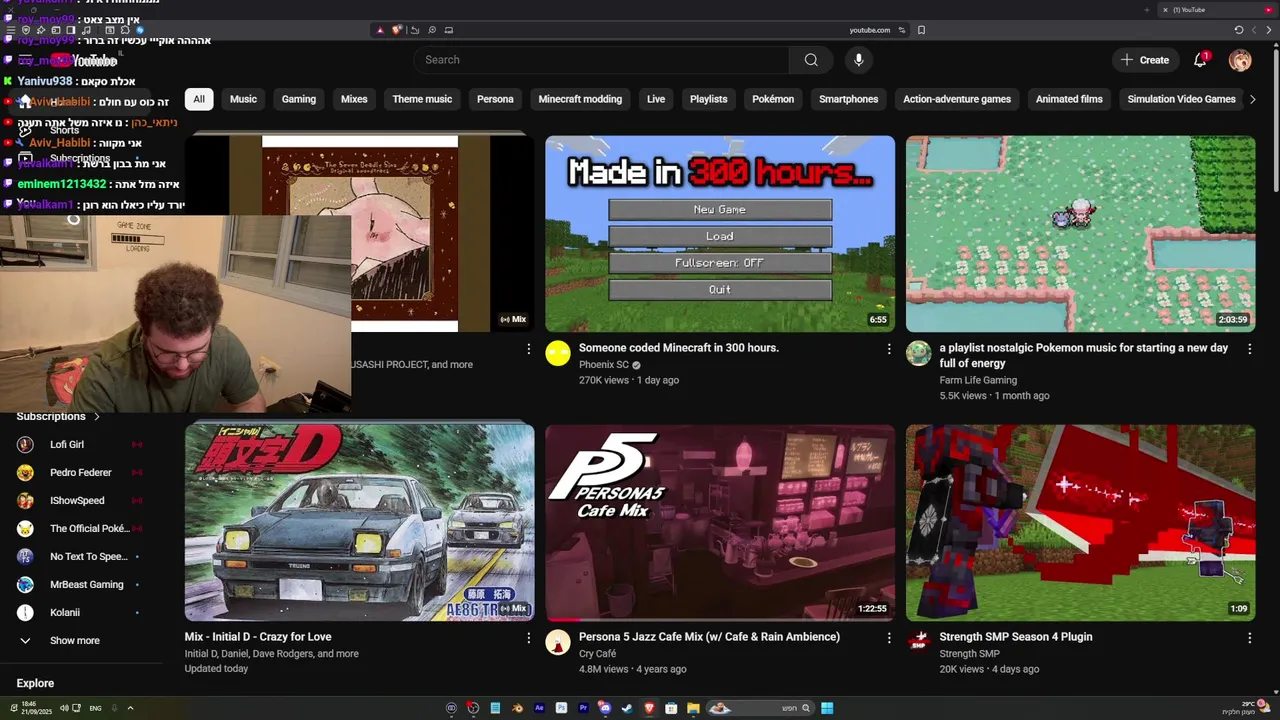Click the YouTube search magnifier button
The image size is (1280, 720).
811,60
